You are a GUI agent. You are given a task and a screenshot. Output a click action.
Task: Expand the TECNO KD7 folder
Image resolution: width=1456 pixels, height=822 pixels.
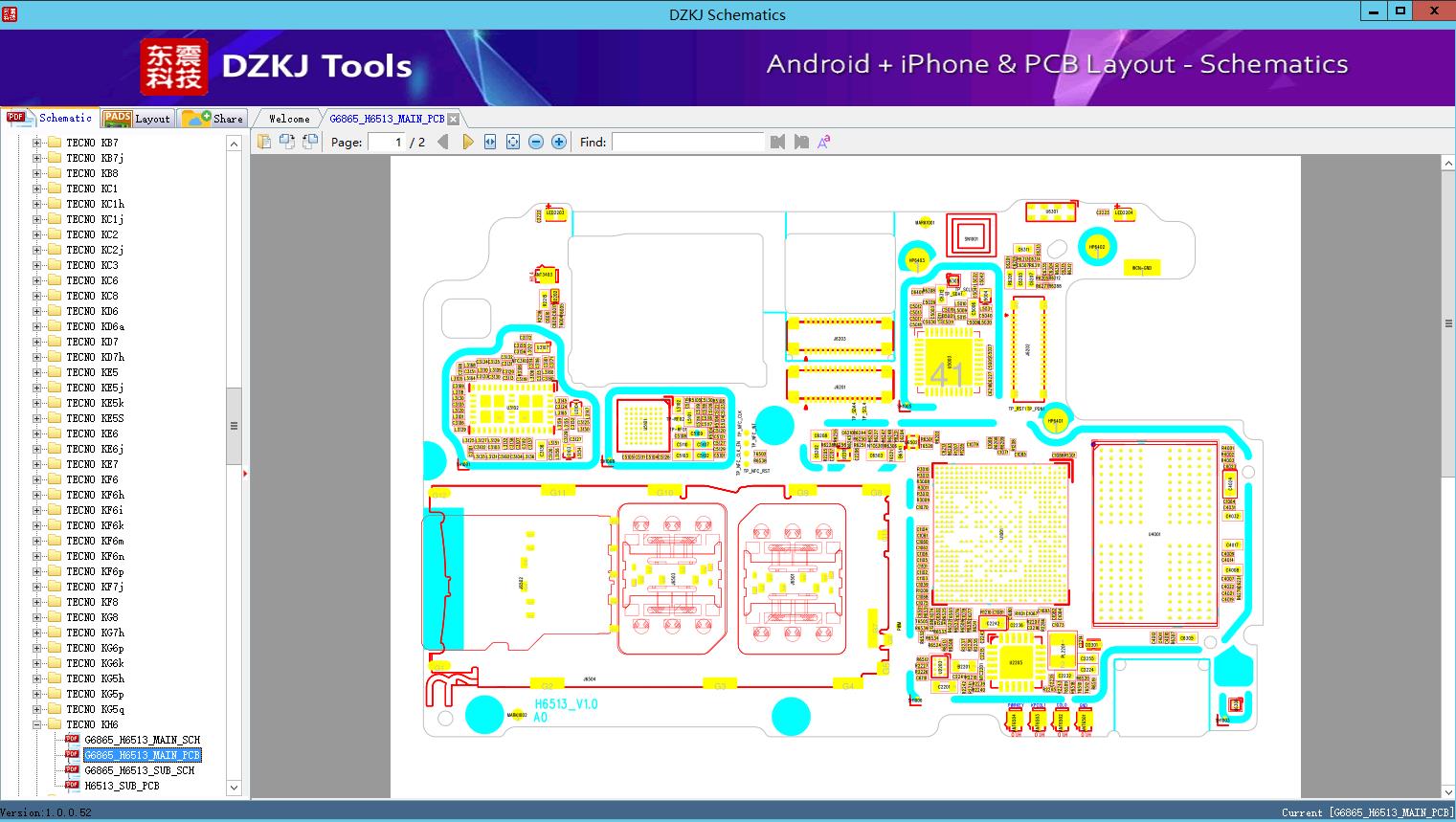tap(37, 342)
